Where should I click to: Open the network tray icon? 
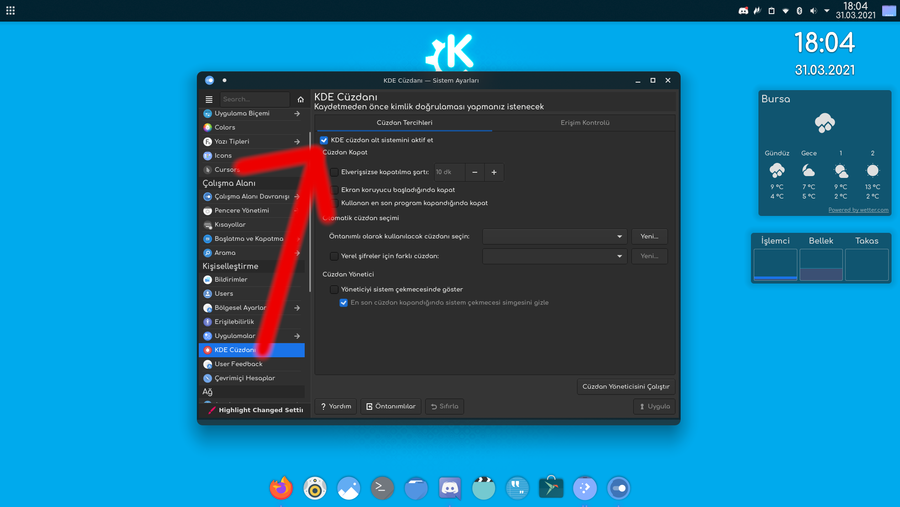click(785, 10)
